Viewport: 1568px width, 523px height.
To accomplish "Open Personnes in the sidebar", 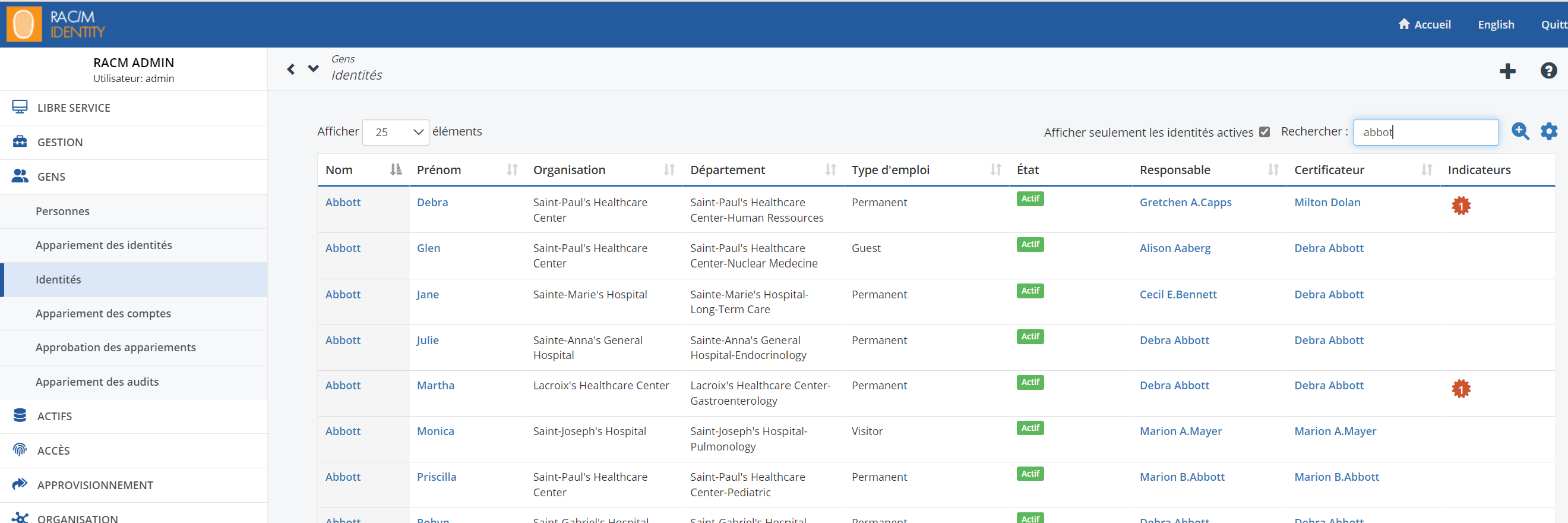I will tap(133, 211).
